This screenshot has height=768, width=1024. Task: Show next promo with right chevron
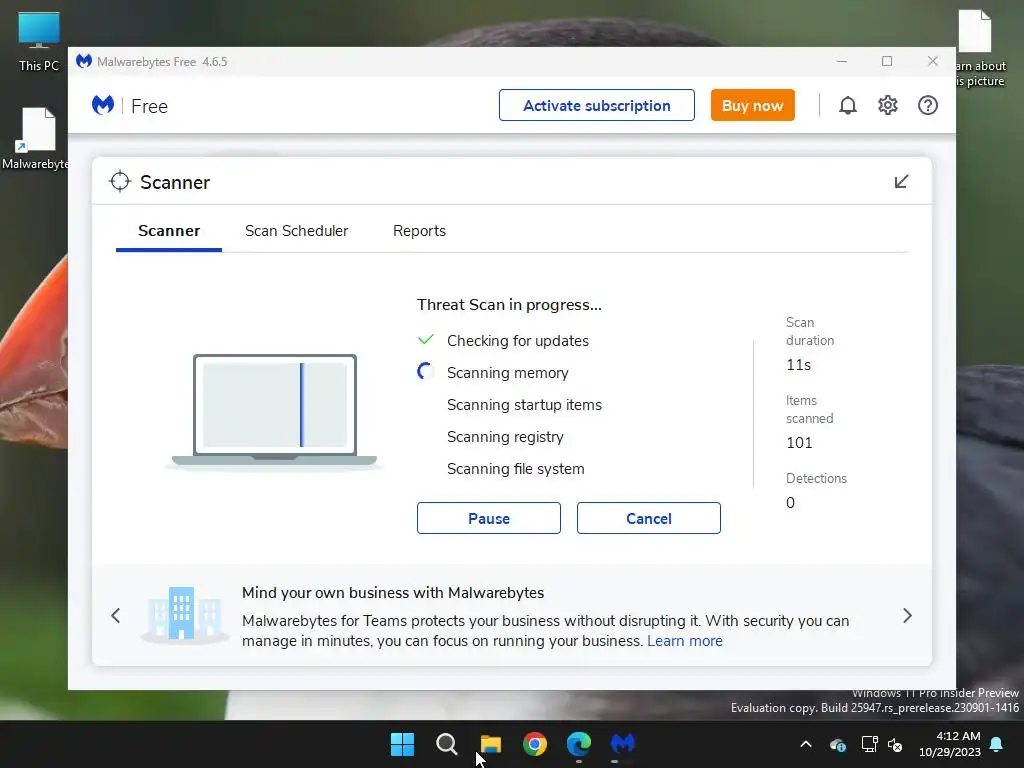tap(907, 615)
